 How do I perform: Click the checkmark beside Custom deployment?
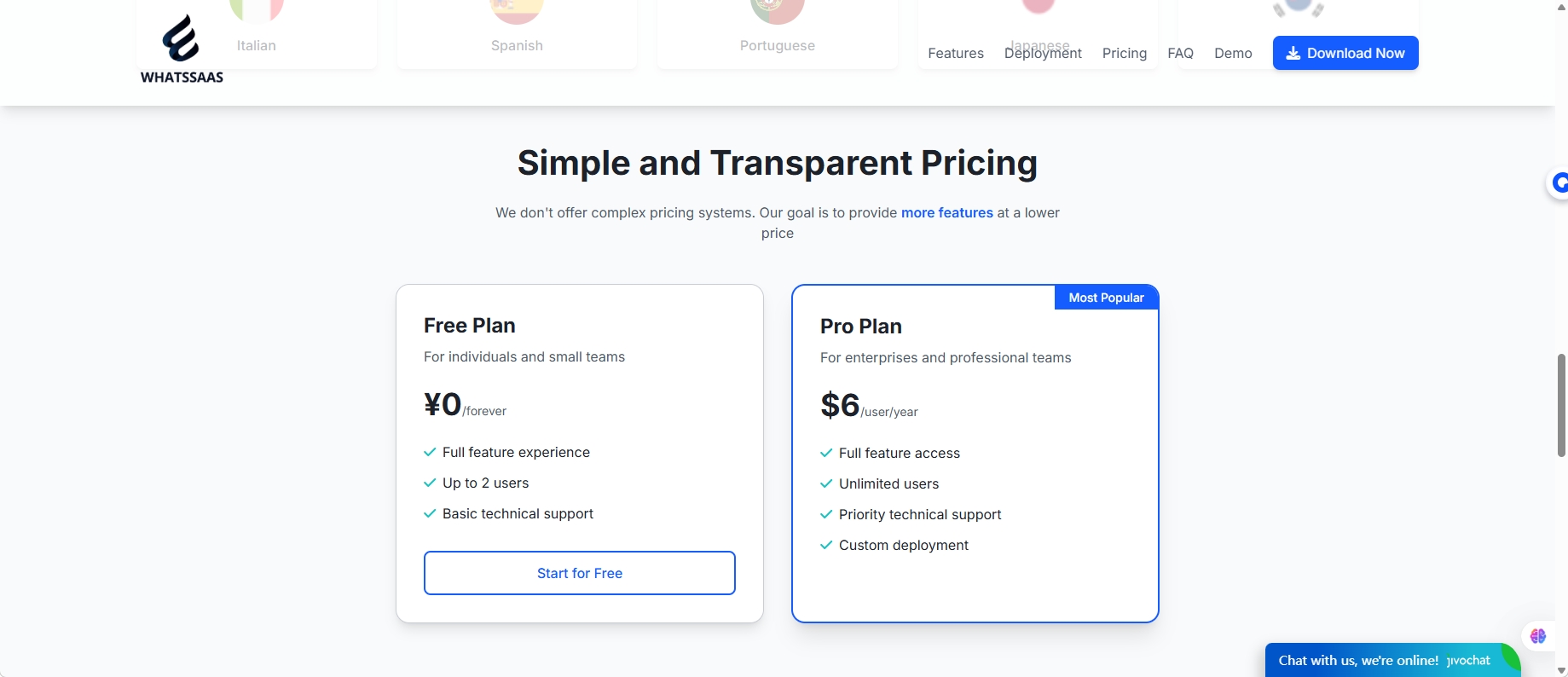(826, 545)
